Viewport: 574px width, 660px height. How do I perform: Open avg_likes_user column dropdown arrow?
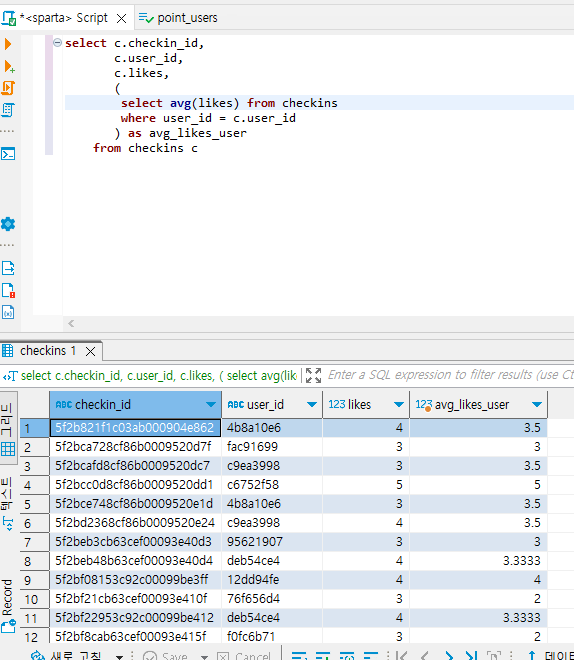537,405
